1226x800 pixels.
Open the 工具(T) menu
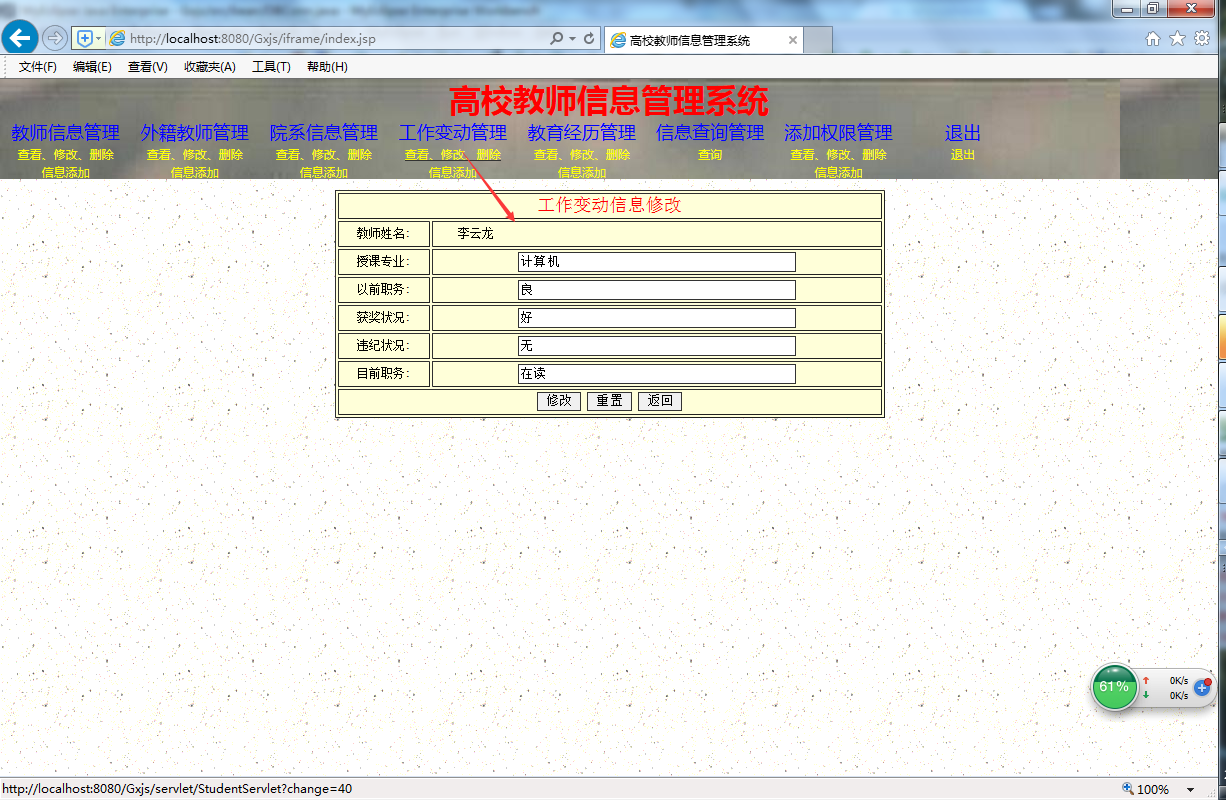271,67
